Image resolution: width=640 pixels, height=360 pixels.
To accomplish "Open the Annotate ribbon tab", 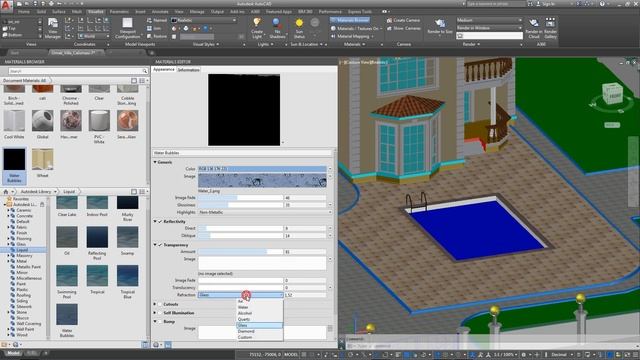I will (x=160, y=12).
